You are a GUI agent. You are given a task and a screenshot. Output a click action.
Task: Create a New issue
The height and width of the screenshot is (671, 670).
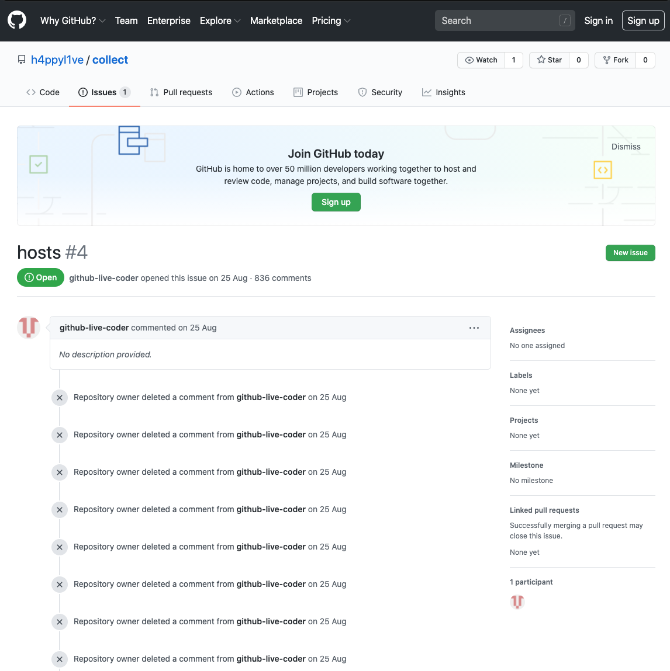point(630,253)
